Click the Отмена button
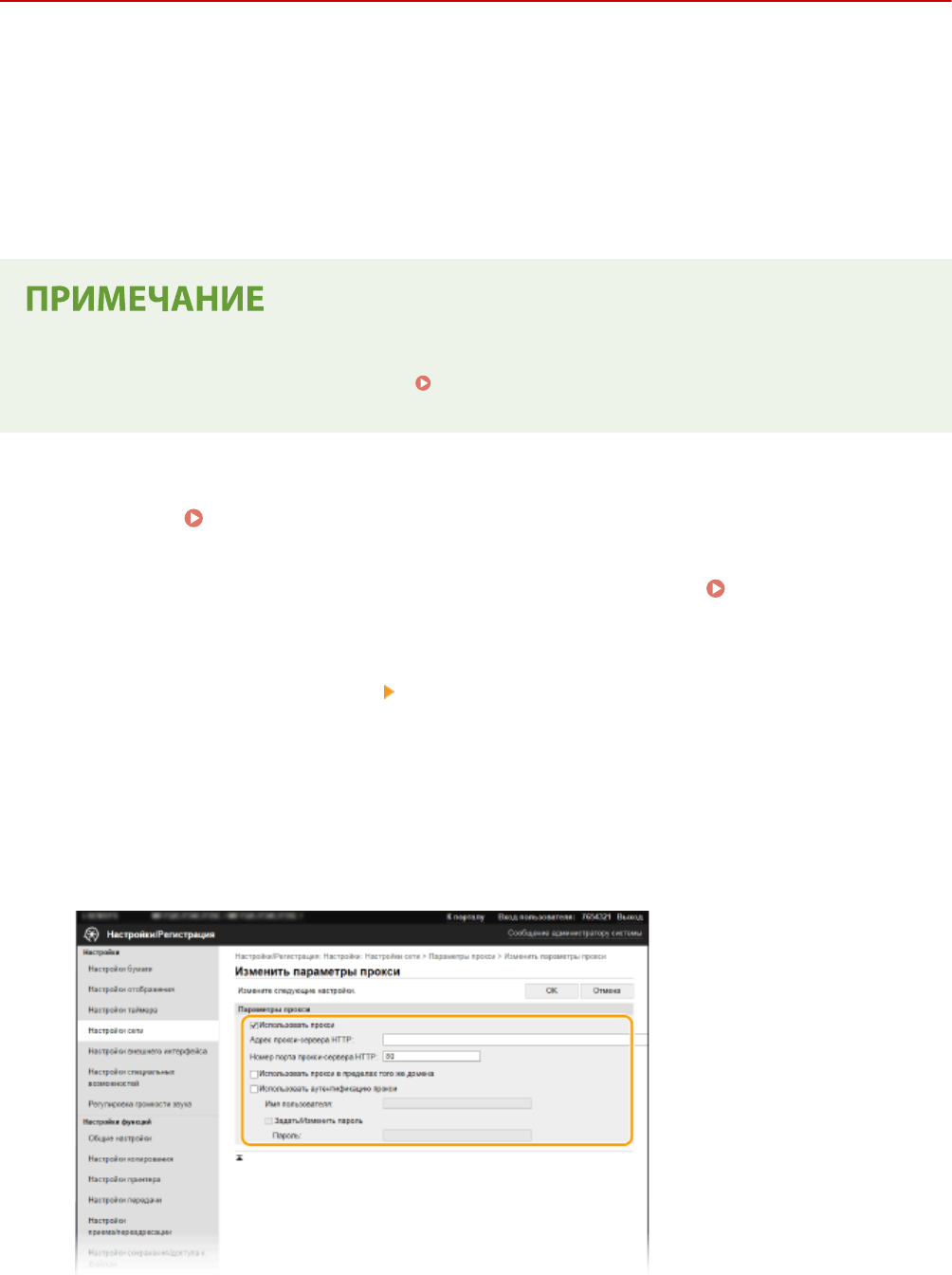Image resolution: width=952 pixels, height=1275 pixels. 607,990
